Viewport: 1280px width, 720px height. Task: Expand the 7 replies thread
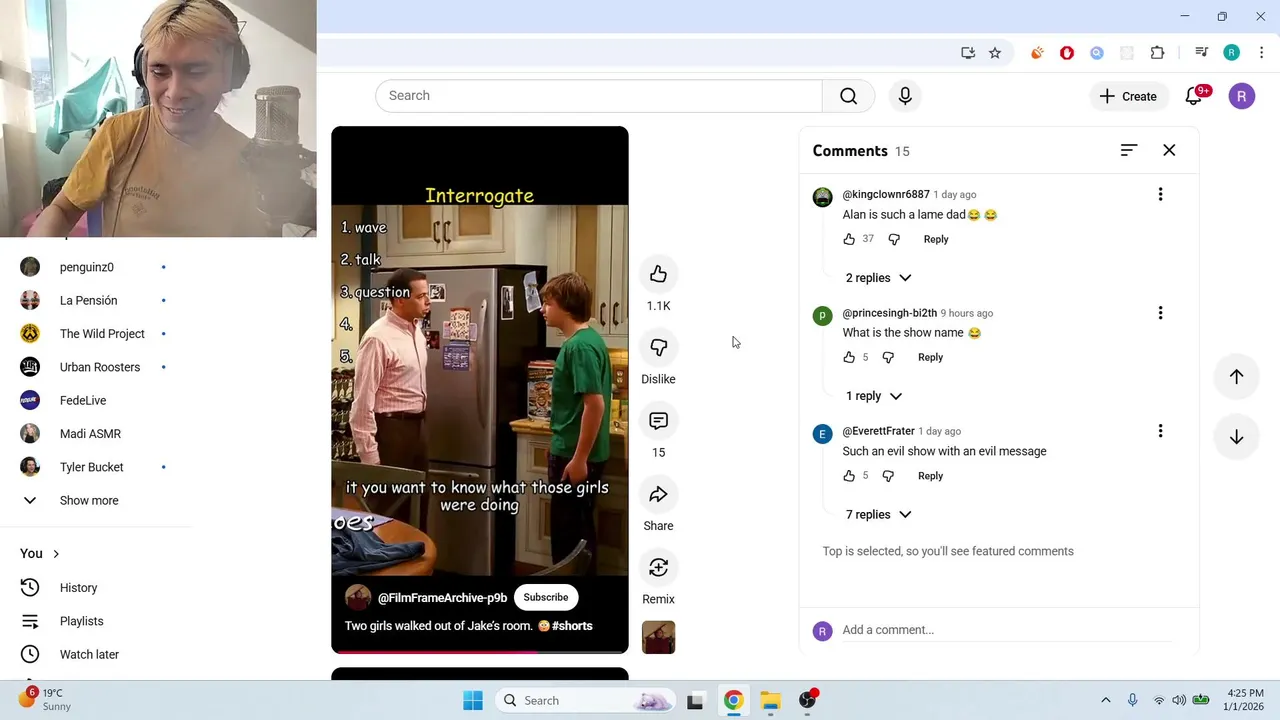point(878,515)
